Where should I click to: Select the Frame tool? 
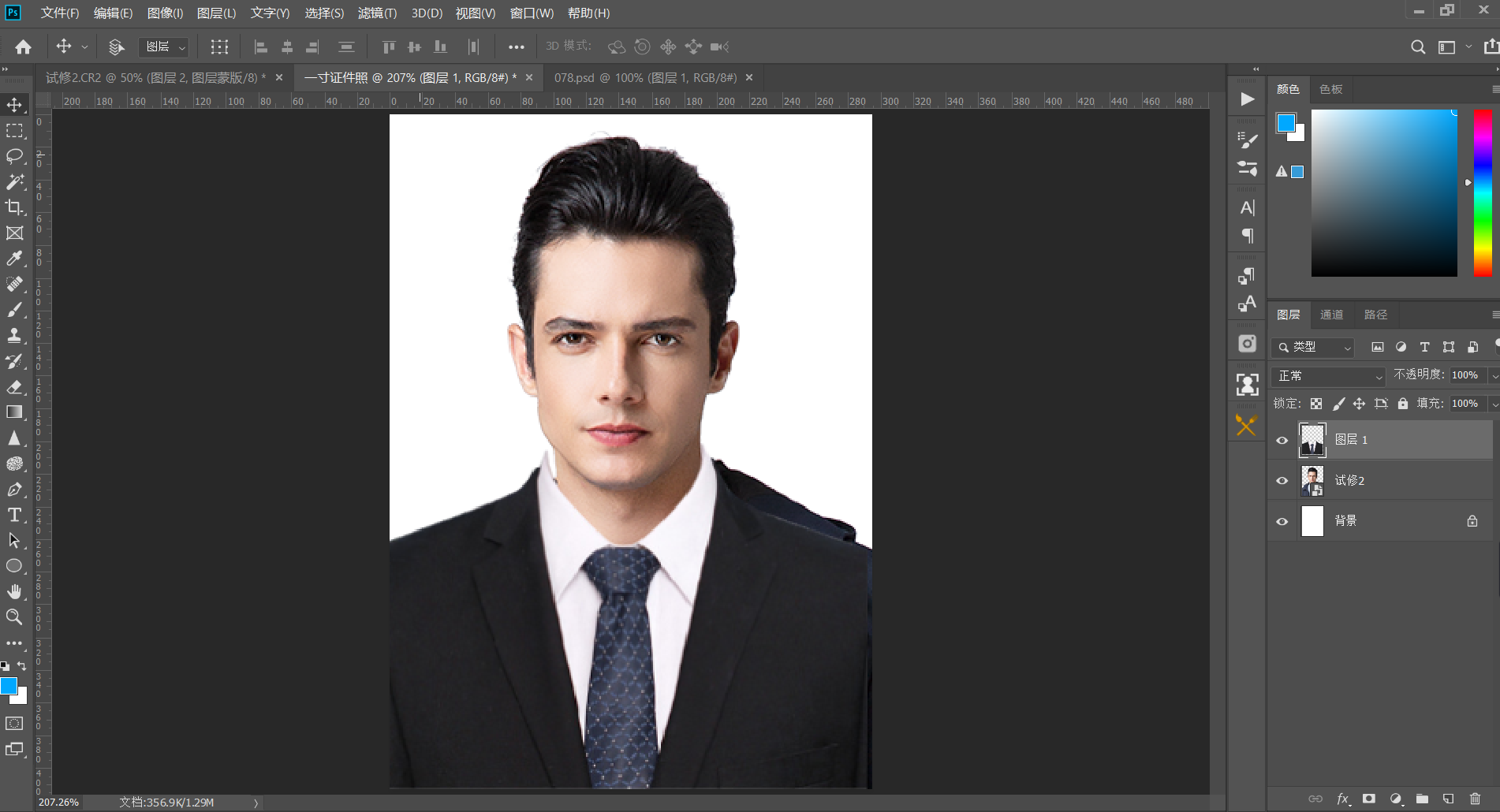[14, 233]
